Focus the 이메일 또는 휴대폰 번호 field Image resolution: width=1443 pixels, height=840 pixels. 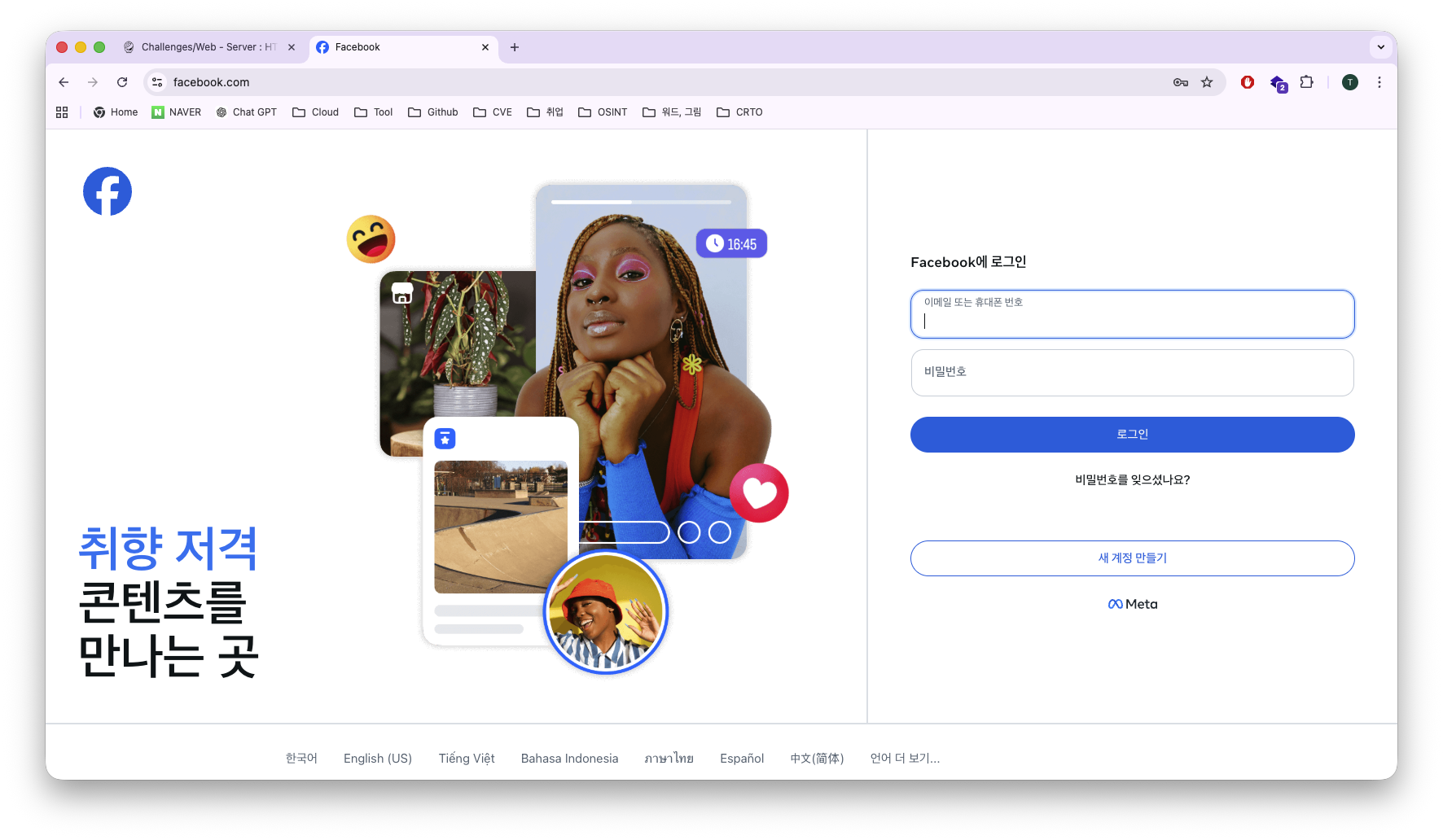pos(1133,314)
